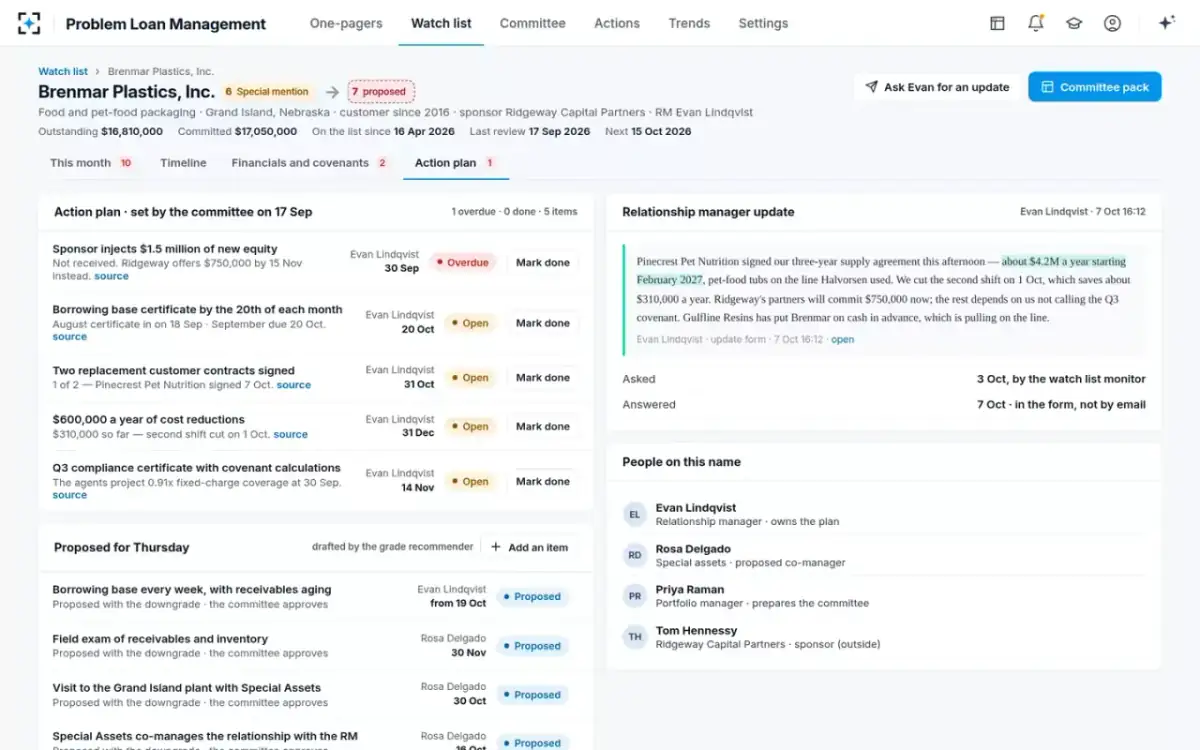Launch the AI sparkle assistant
The image size is (1200, 750).
(x=1166, y=23)
